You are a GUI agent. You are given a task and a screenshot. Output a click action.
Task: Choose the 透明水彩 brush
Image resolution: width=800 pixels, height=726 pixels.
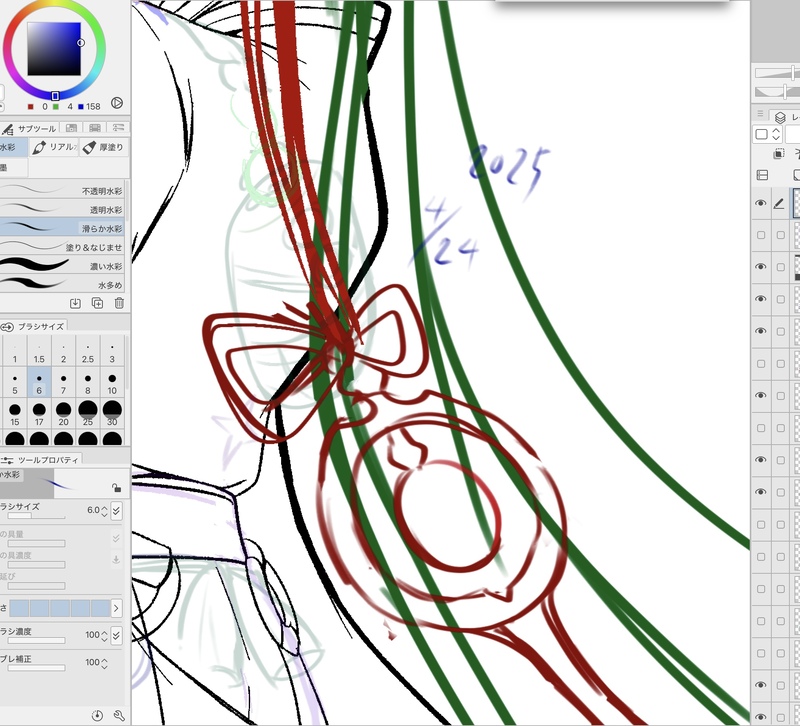click(62, 210)
